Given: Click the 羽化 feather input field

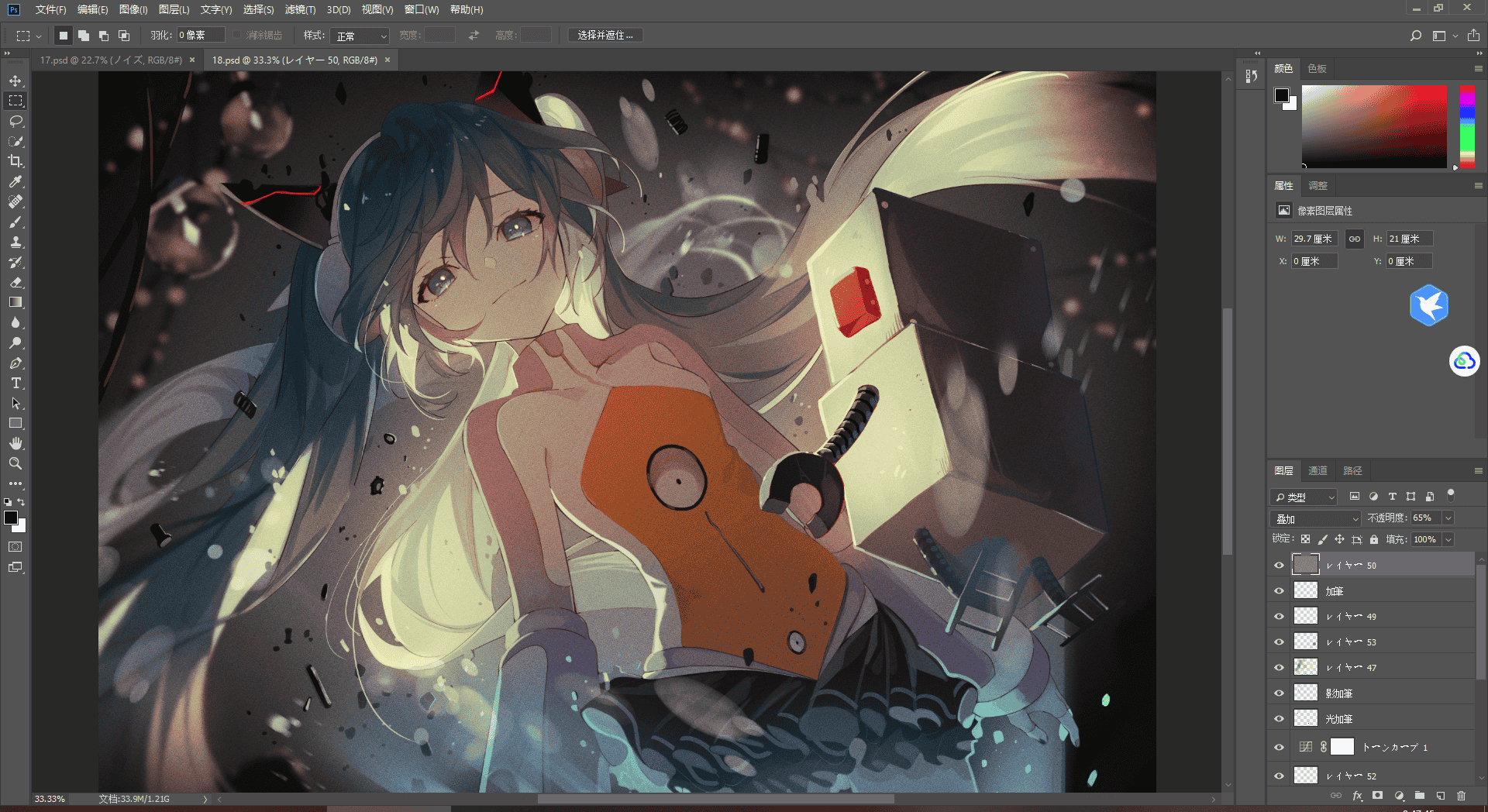Looking at the screenshot, I should [x=200, y=36].
